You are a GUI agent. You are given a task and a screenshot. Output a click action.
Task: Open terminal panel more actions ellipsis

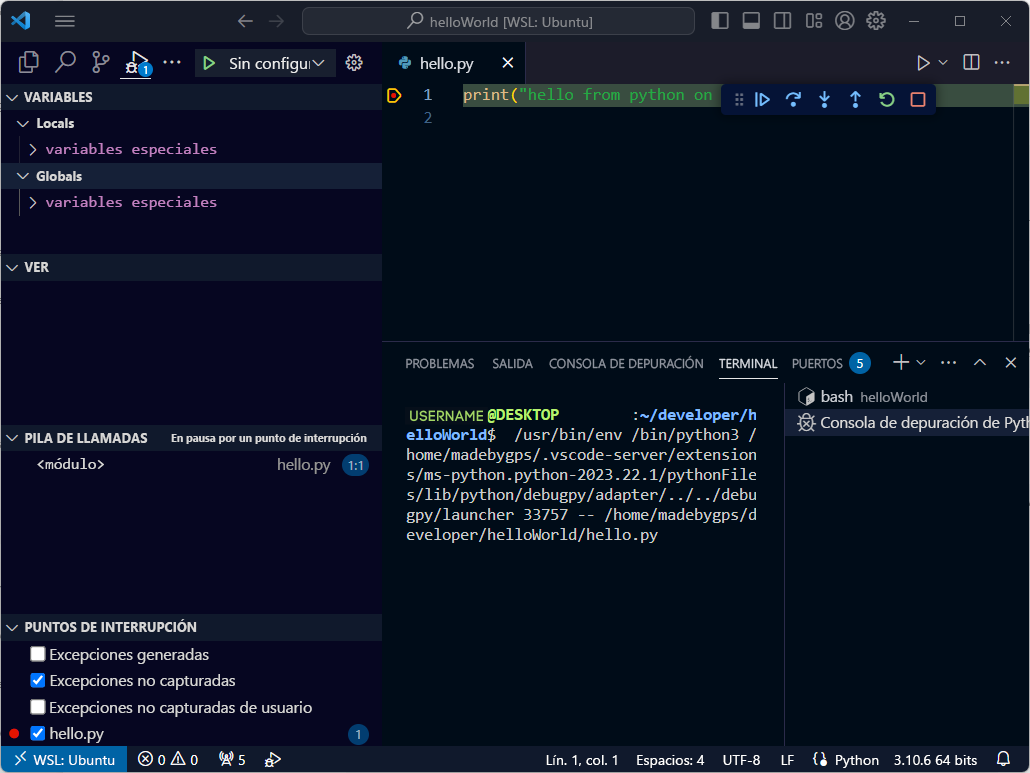pyautogui.click(x=949, y=363)
